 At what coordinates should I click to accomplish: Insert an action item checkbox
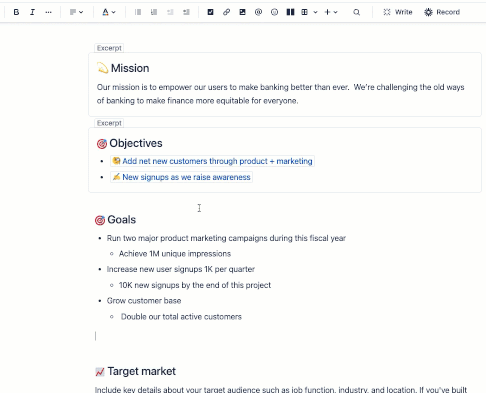click(x=210, y=12)
